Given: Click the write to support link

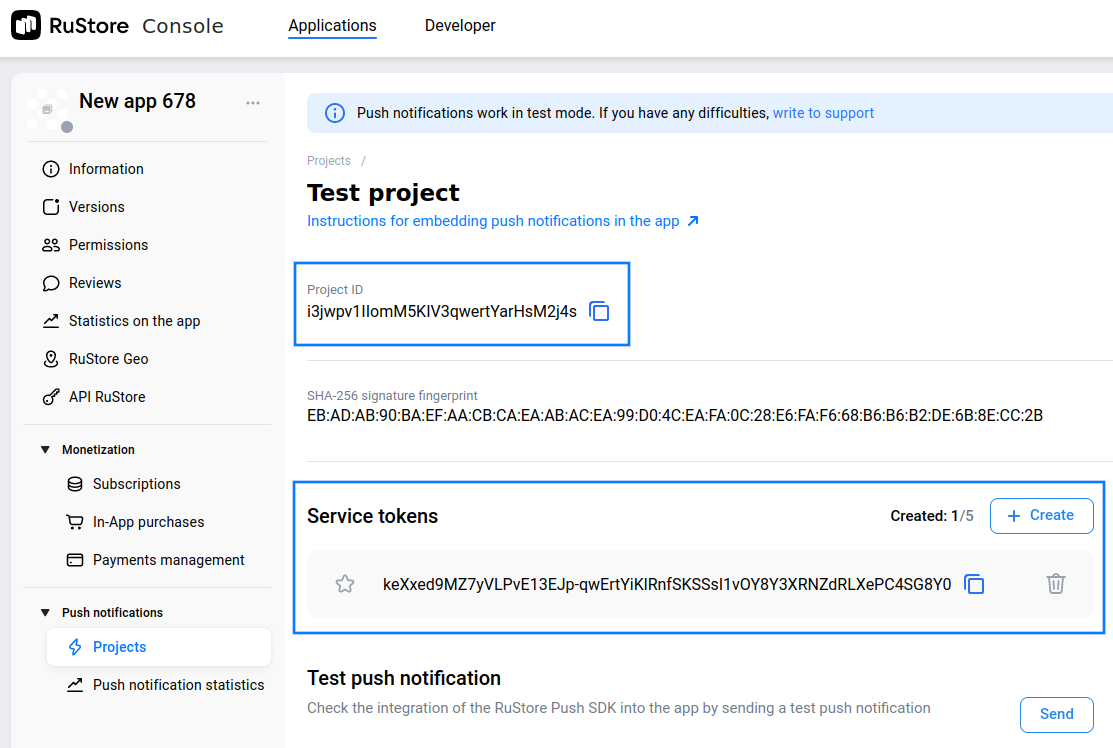Looking at the screenshot, I should coord(823,113).
